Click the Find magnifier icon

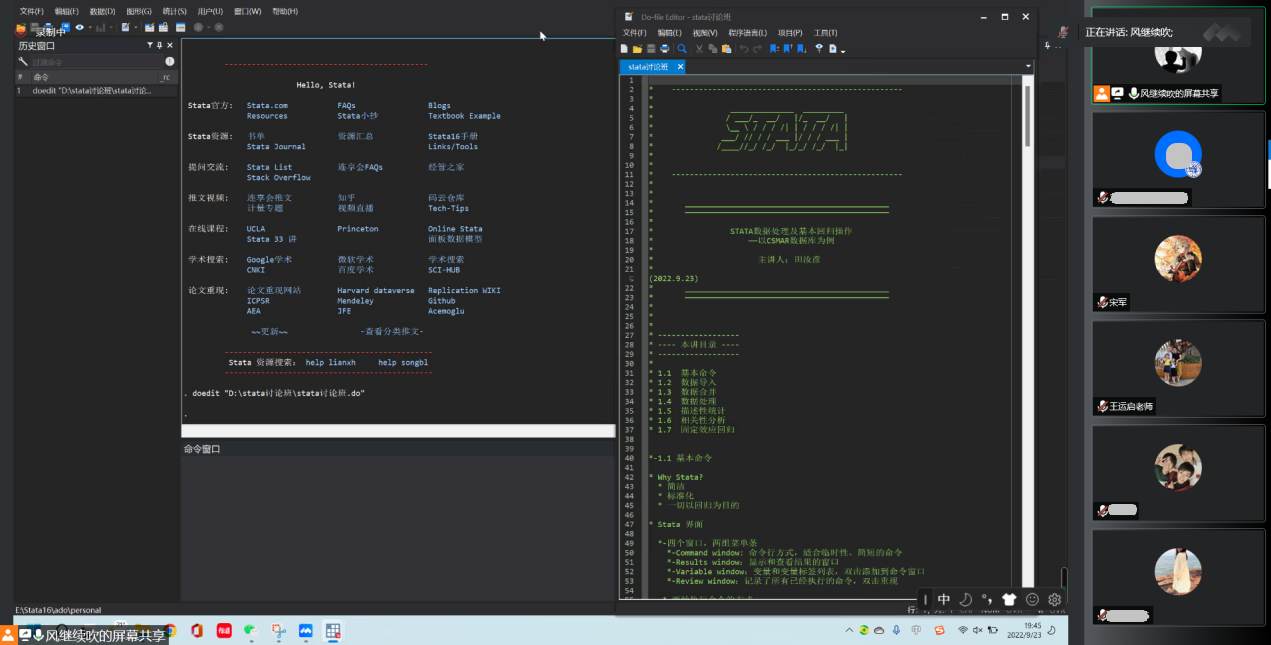pyautogui.click(x=682, y=48)
